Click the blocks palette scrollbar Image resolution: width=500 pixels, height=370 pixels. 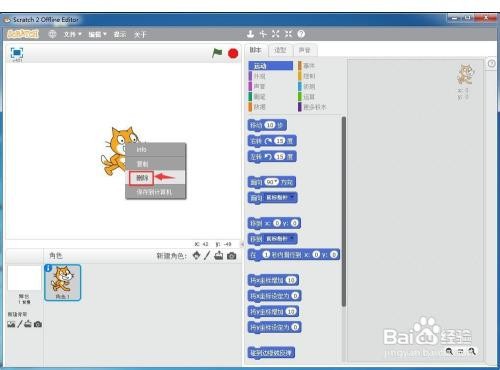[x=344, y=211]
